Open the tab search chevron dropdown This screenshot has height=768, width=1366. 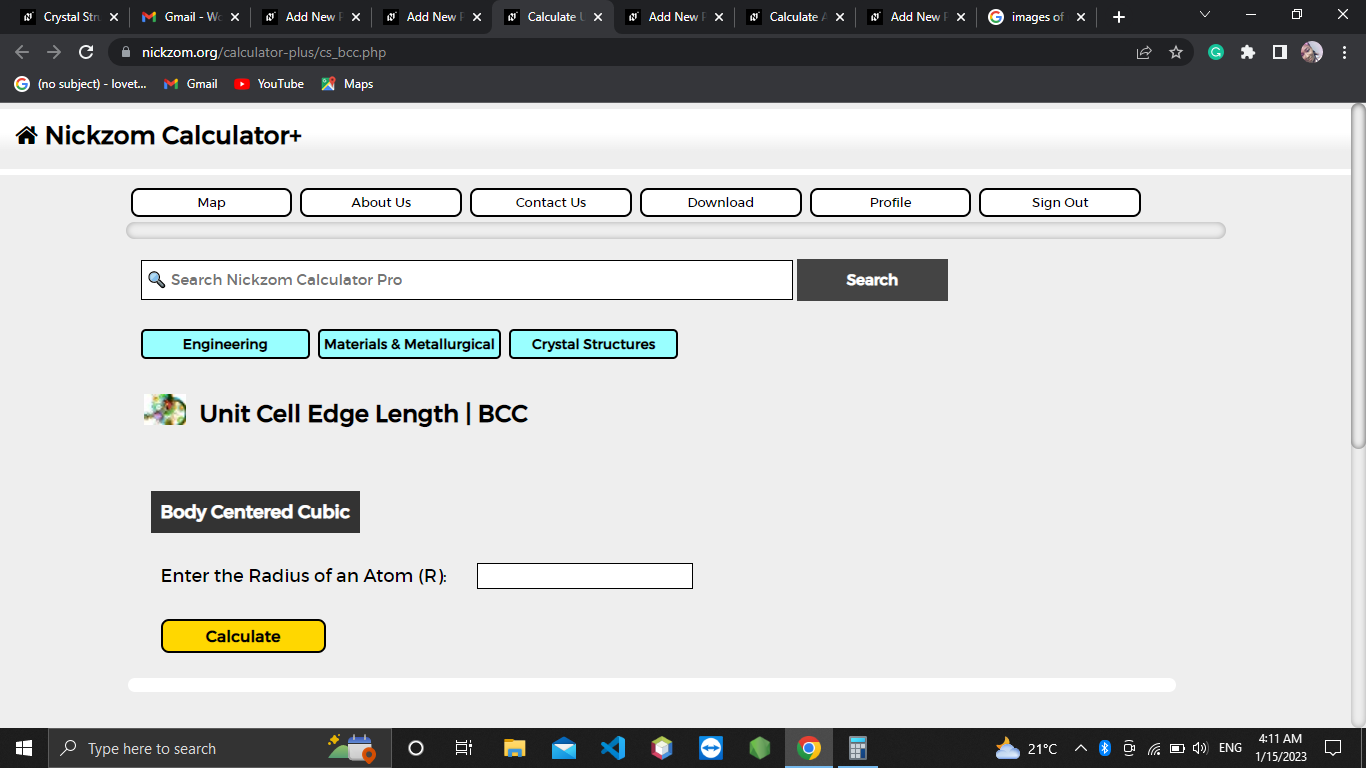coord(1204,15)
